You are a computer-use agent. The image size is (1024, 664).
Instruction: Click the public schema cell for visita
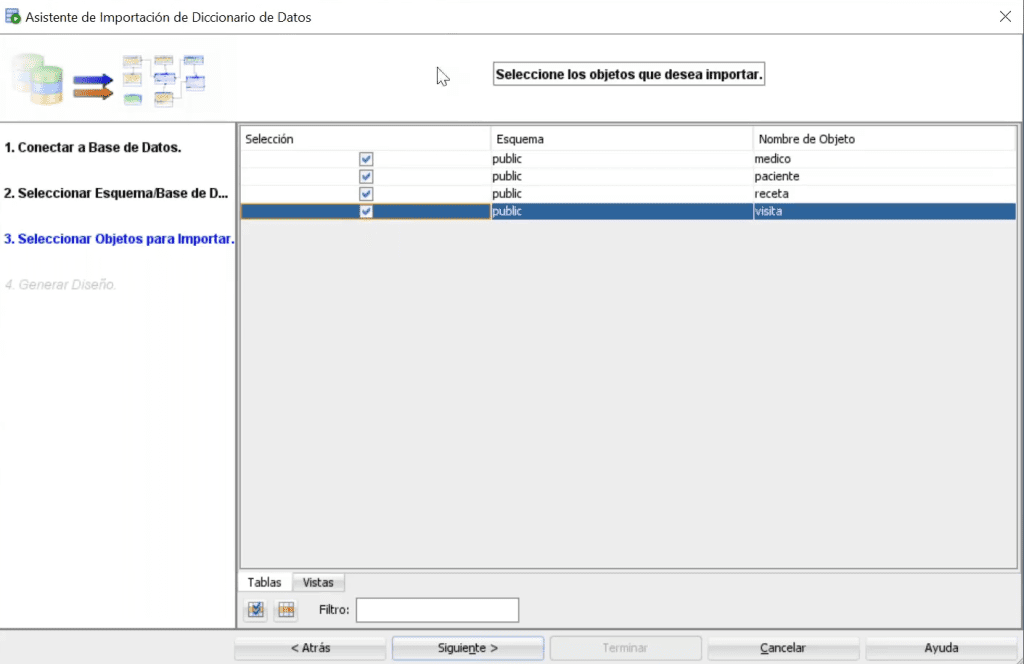(x=622, y=212)
